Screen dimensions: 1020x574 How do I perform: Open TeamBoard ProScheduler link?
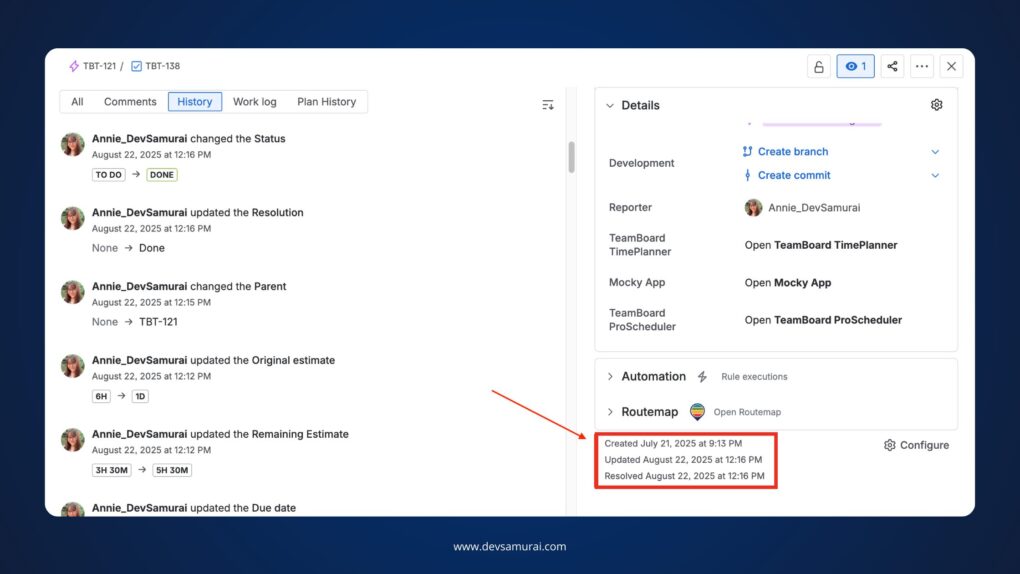pos(823,320)
